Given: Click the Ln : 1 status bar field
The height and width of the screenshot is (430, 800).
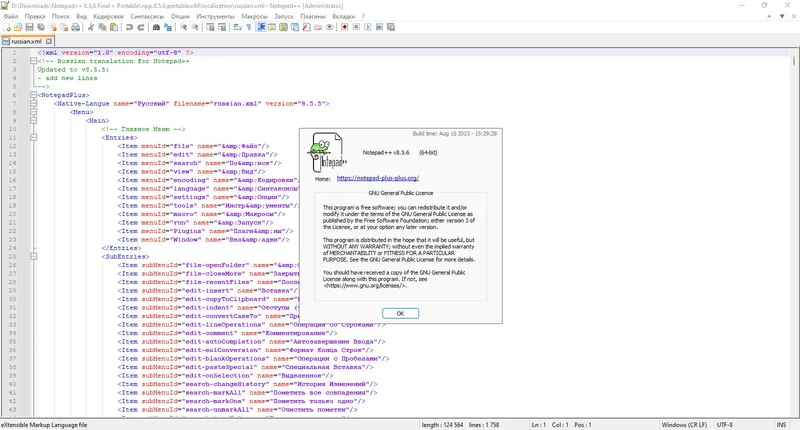Looking at the screenshot, I should pyautogui.click(x=539, y=424).
